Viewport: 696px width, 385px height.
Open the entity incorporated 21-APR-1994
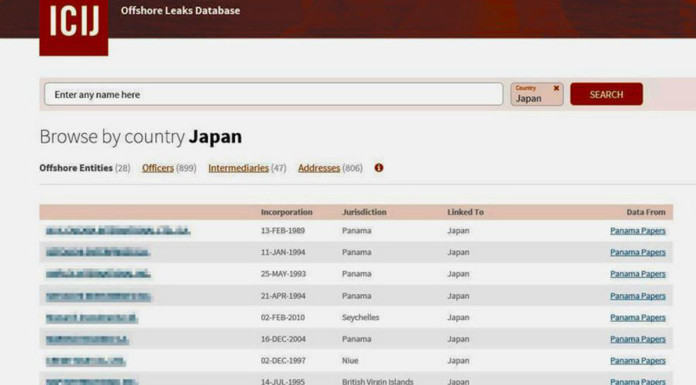pyautogui.click(x=99, y=296)
